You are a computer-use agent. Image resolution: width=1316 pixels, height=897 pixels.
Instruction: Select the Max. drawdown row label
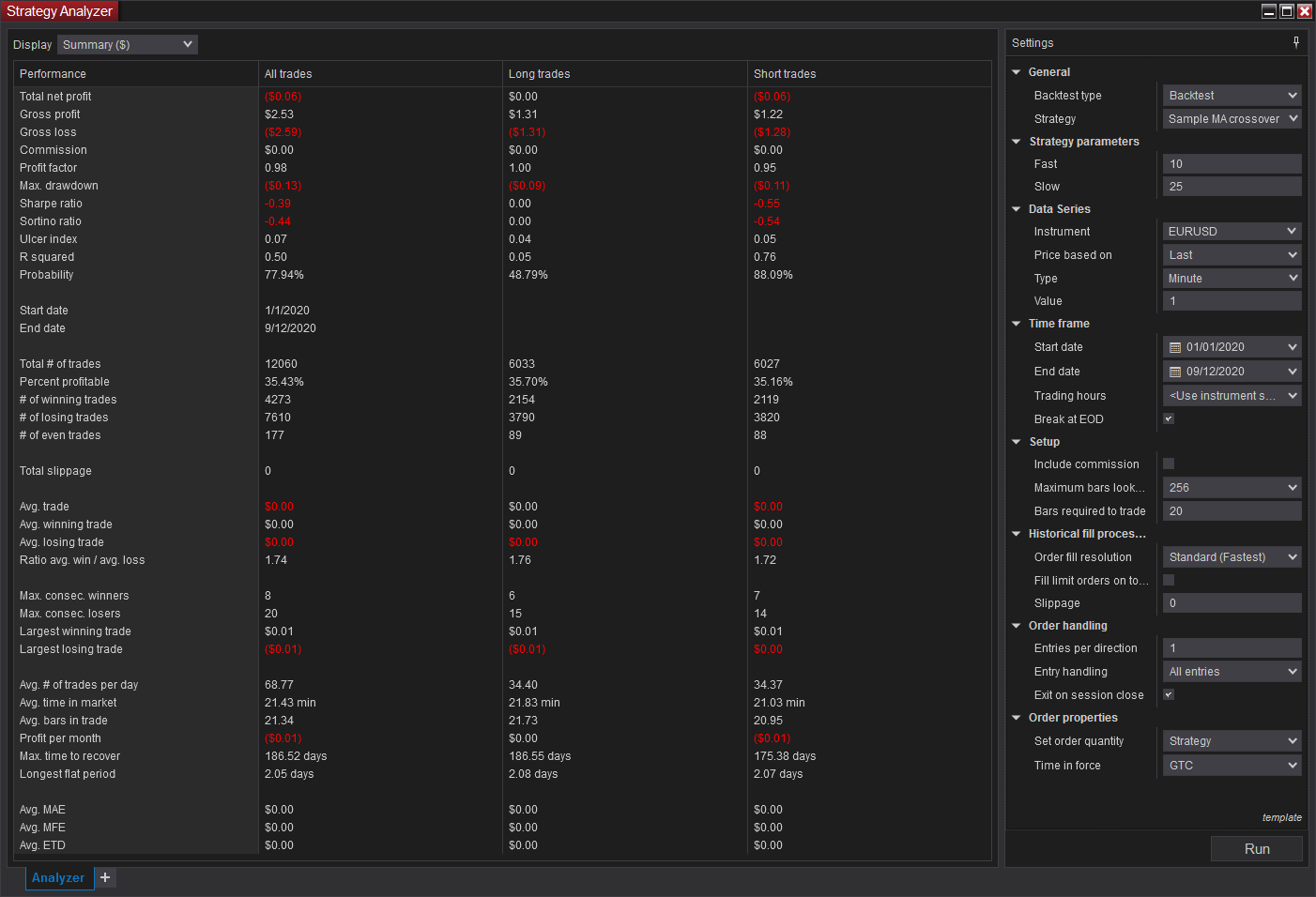[x=59, y=186]
